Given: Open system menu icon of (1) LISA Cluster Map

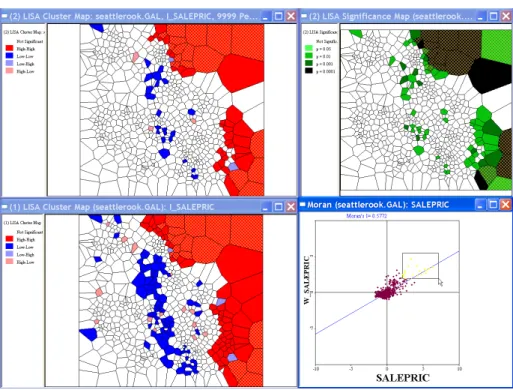Looking at the screenshot, I should pos(4,207).
